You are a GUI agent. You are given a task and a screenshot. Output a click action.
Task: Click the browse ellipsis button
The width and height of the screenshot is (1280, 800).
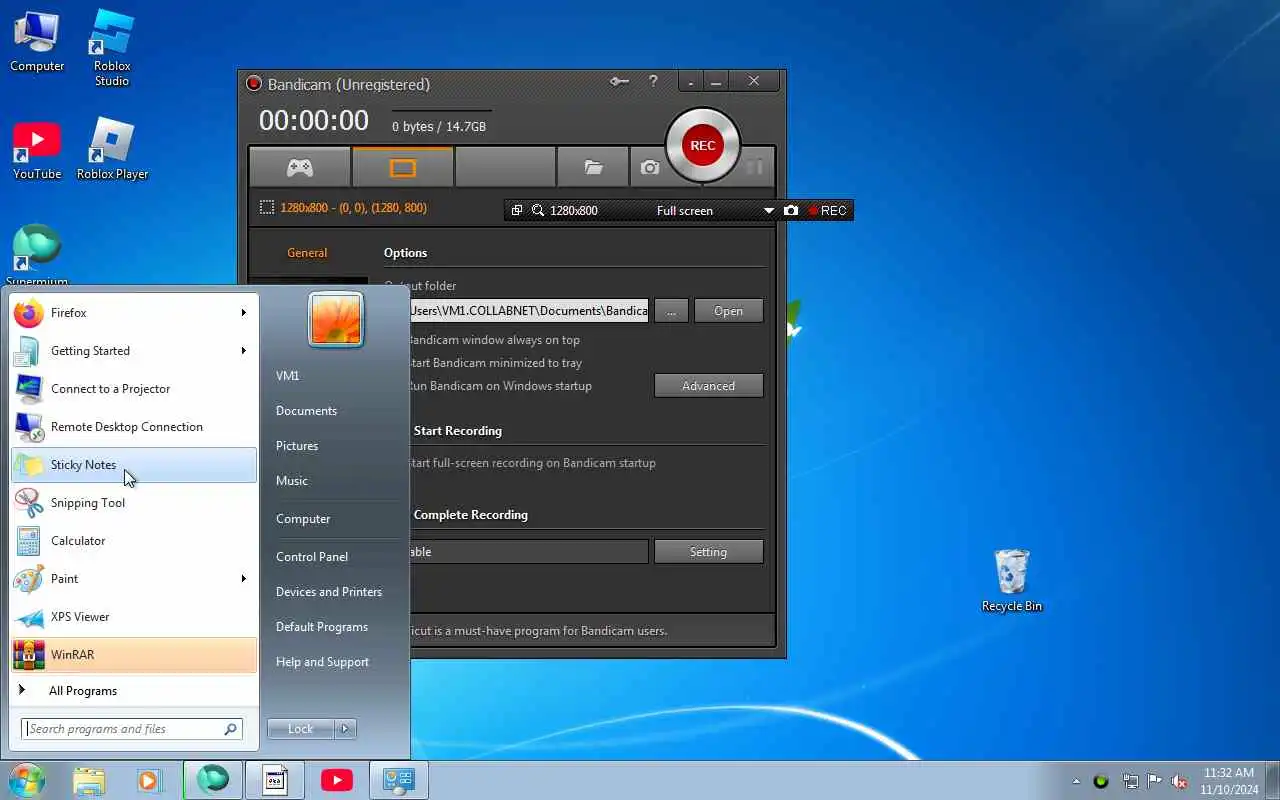[x=671, y=311]
